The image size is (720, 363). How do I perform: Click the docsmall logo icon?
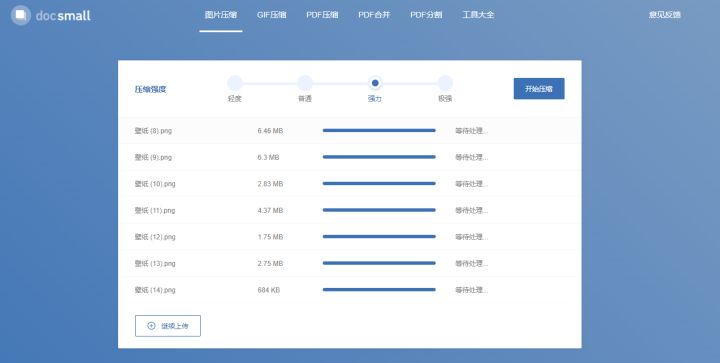pyautogui.click(x=21, y=15)
